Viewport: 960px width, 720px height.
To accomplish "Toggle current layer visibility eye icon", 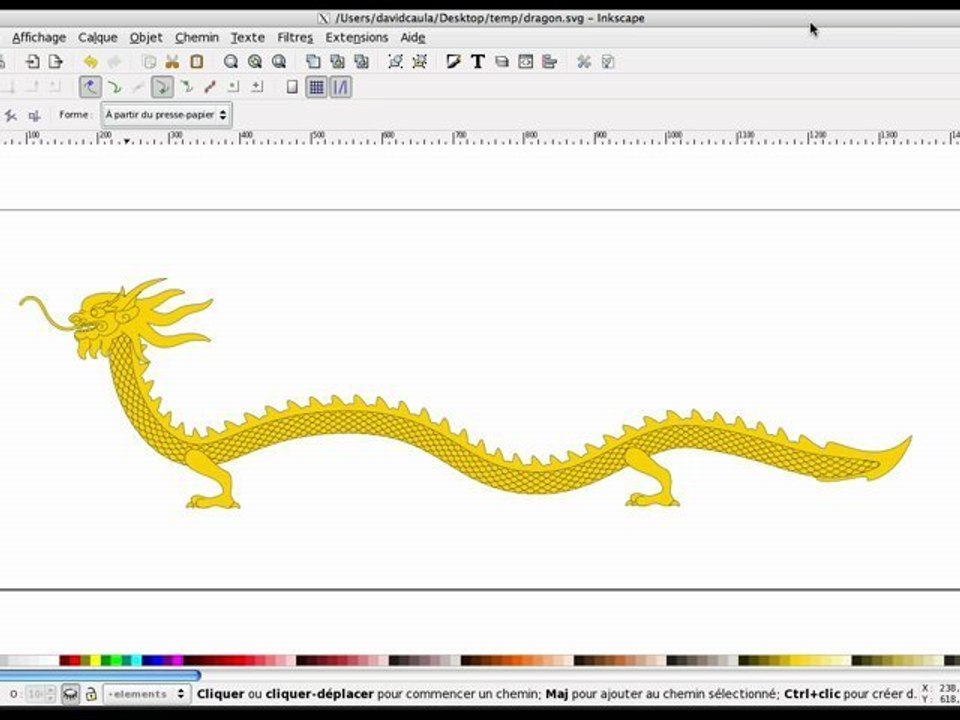I will click(70, 694).
